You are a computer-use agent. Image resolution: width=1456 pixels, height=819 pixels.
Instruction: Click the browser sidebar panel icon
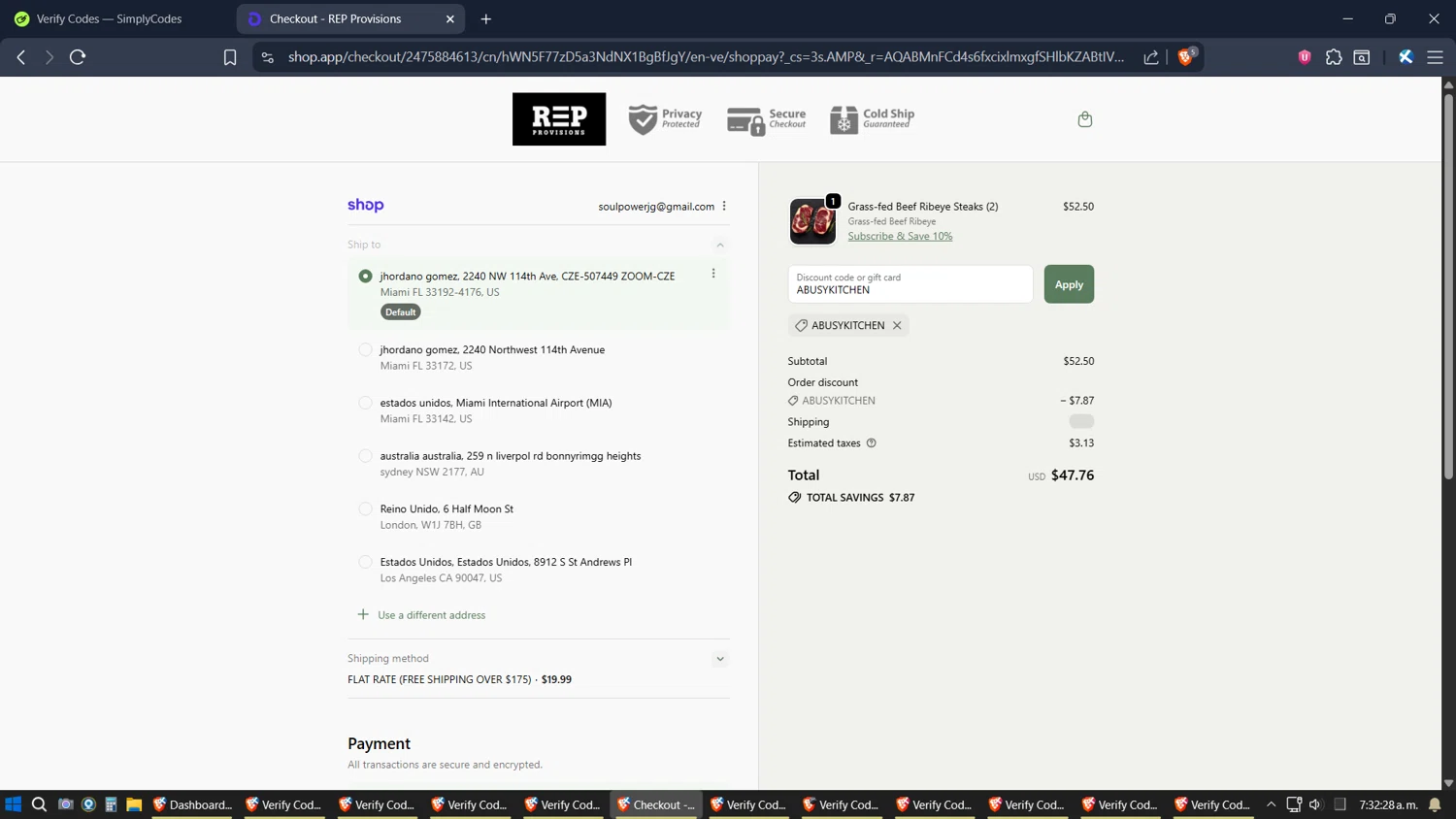point(1362,57)
